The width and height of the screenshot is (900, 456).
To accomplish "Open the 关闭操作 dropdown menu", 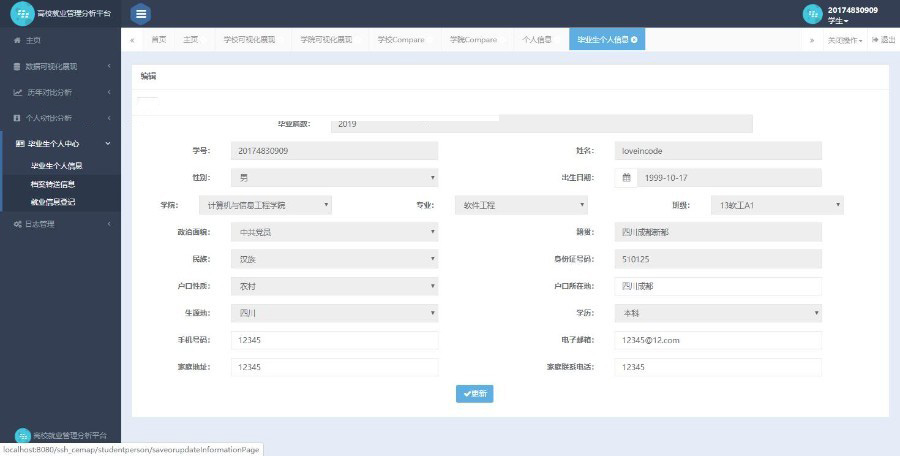I will click(x=845, y=40).
